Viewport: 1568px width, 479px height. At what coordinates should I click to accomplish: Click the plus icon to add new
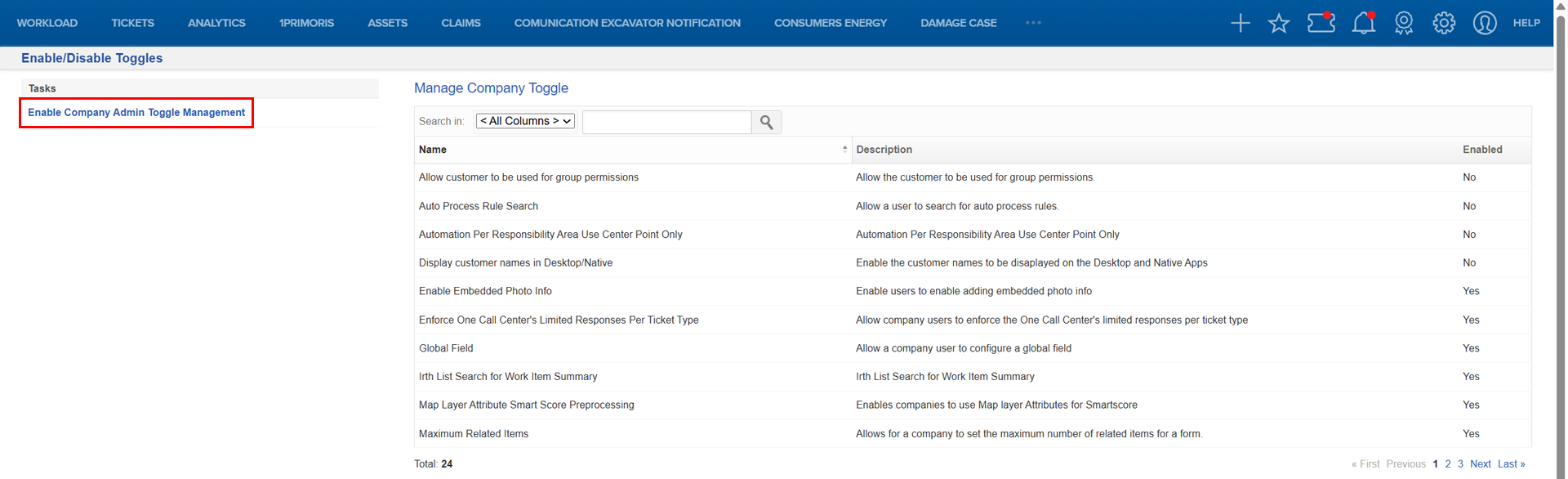(x=1240, y=23)
